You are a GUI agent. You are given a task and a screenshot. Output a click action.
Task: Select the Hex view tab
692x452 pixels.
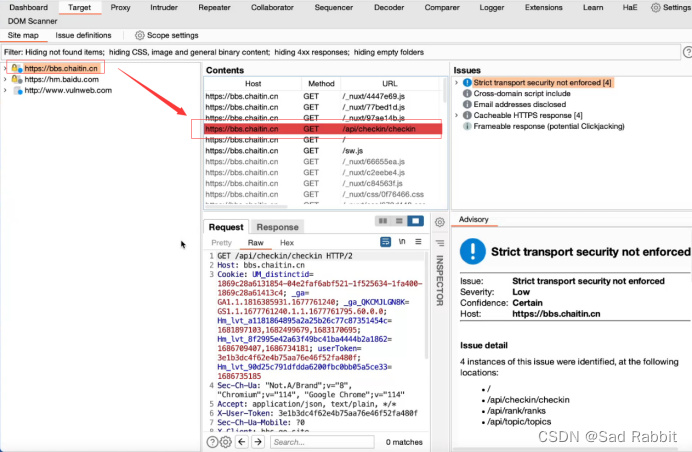[x=287, y=242]
